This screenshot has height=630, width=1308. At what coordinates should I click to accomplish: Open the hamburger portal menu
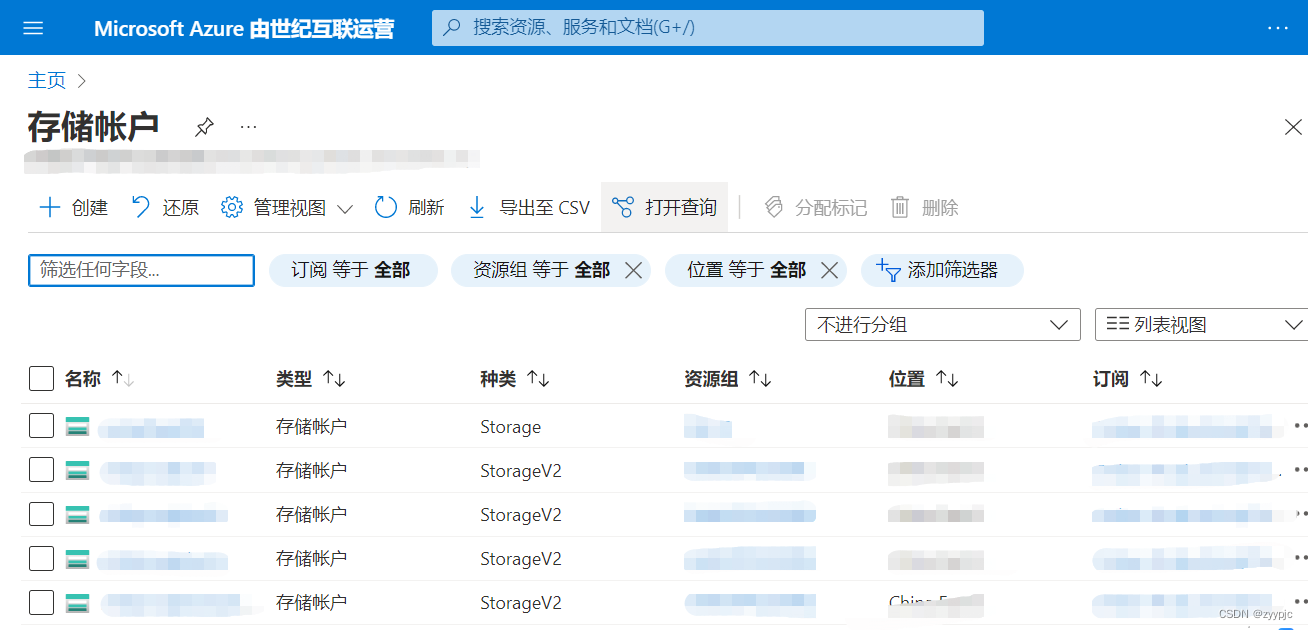(x=33, y=28)
